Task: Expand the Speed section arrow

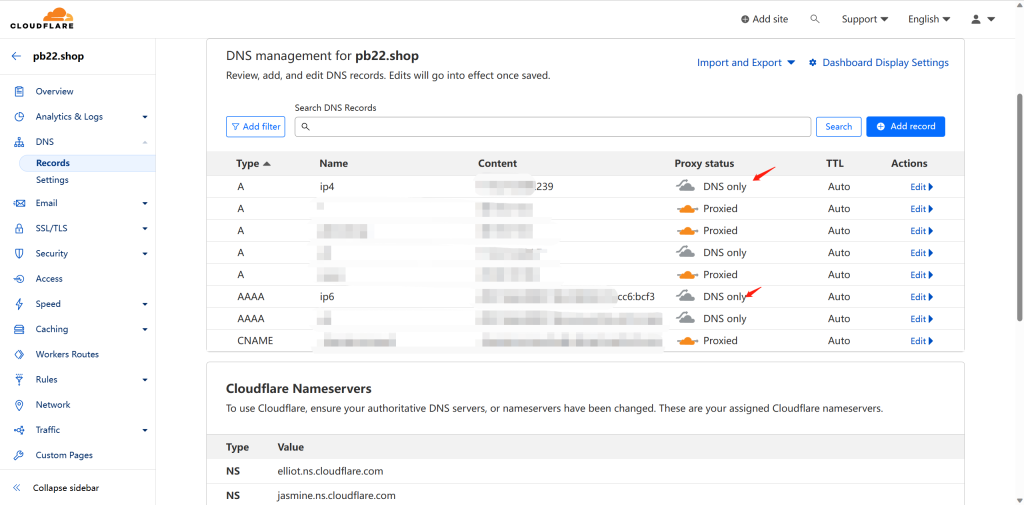Action: [145, 304]
